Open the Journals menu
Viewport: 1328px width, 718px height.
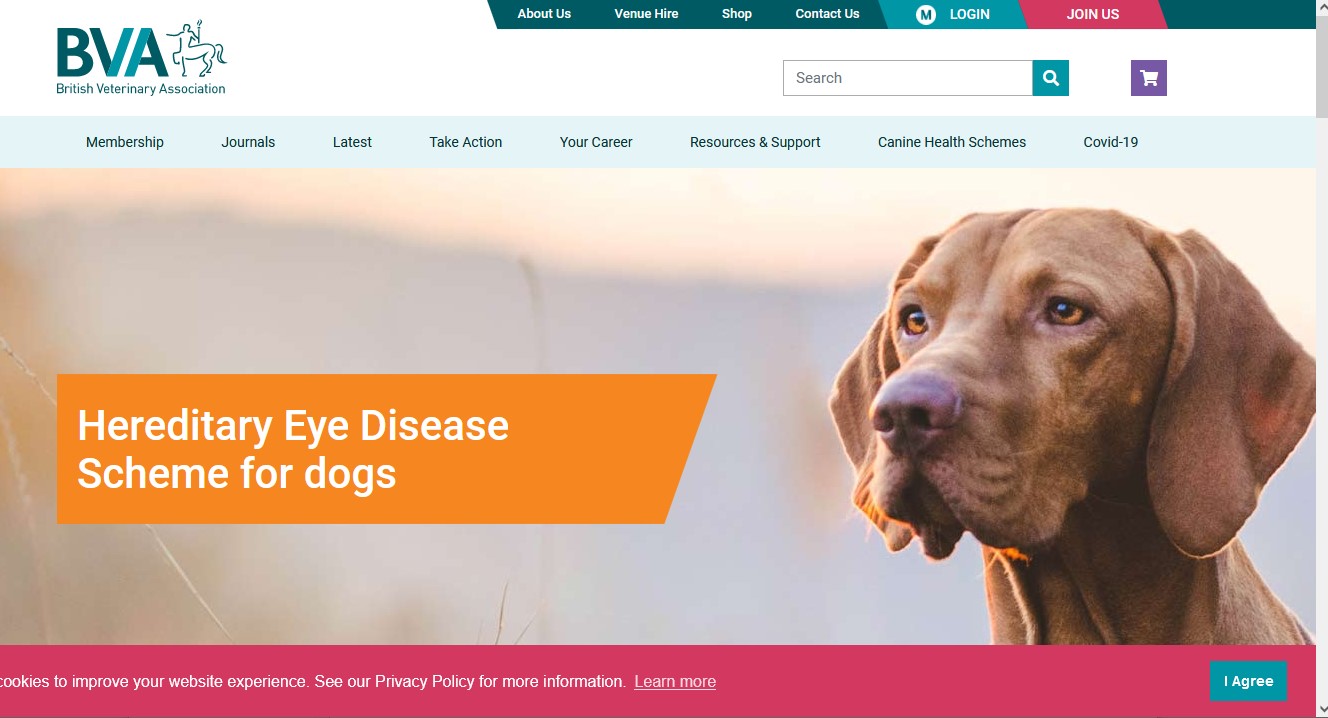pos(248,142)
